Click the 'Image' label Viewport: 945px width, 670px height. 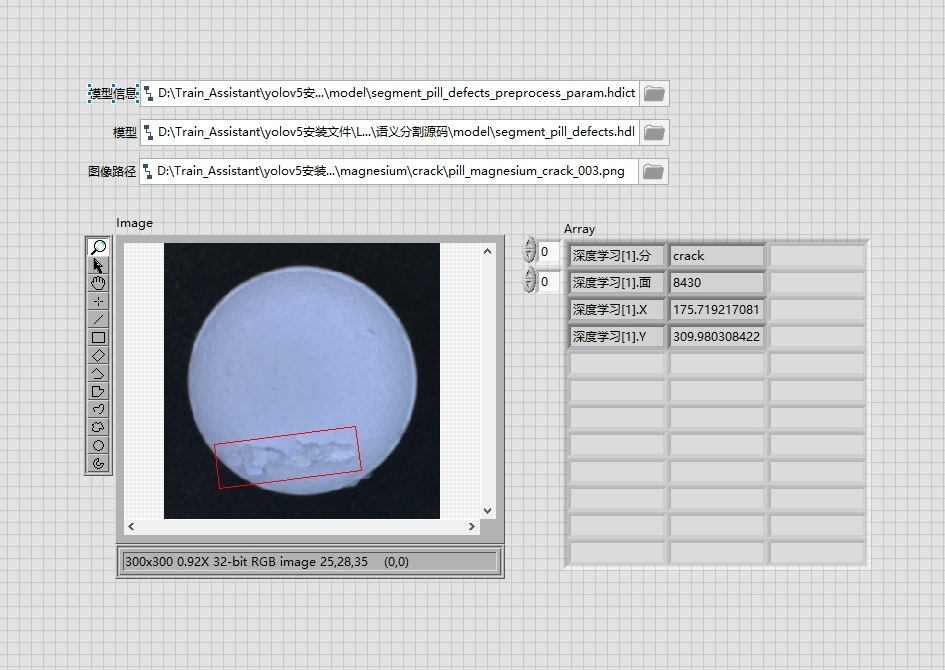[134, 223]
